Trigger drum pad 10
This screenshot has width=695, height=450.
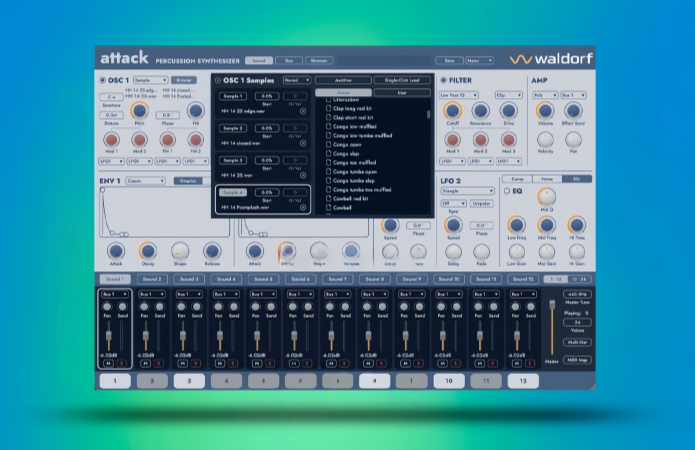[x=449, y=381]
